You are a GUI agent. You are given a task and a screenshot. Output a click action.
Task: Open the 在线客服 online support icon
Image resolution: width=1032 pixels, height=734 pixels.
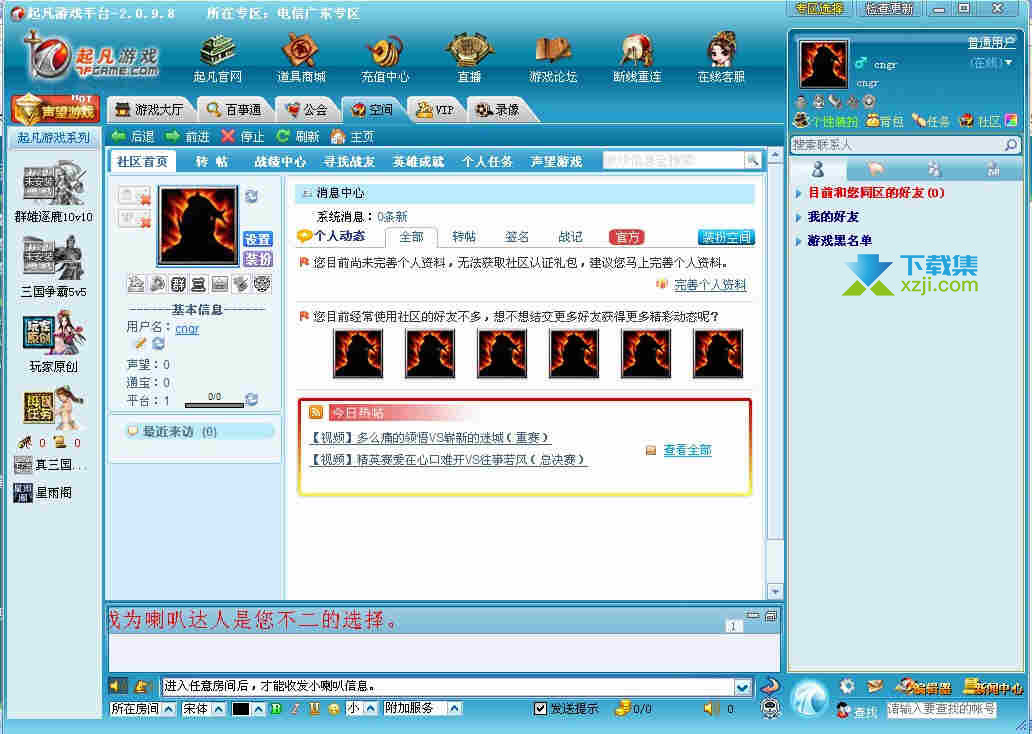(721, 59)
